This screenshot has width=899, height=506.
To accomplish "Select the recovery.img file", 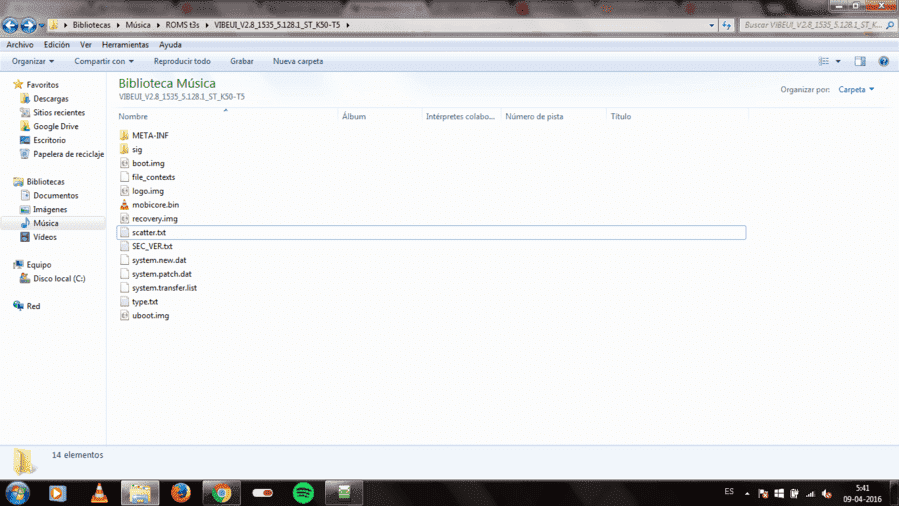I will 154,218.
